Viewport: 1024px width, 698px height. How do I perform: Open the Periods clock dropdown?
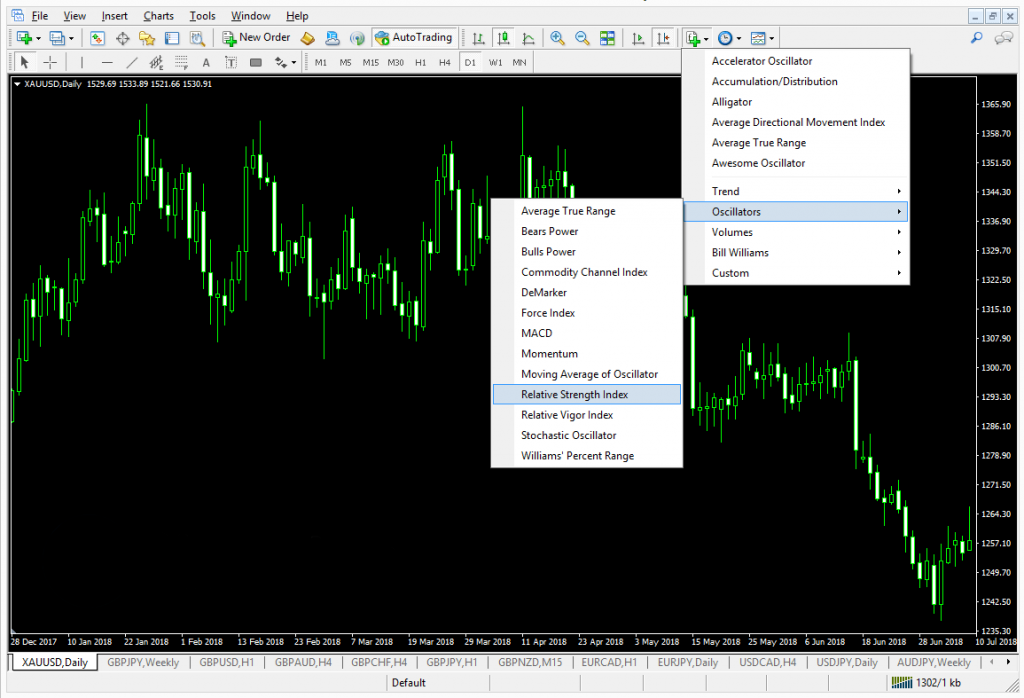729,39
